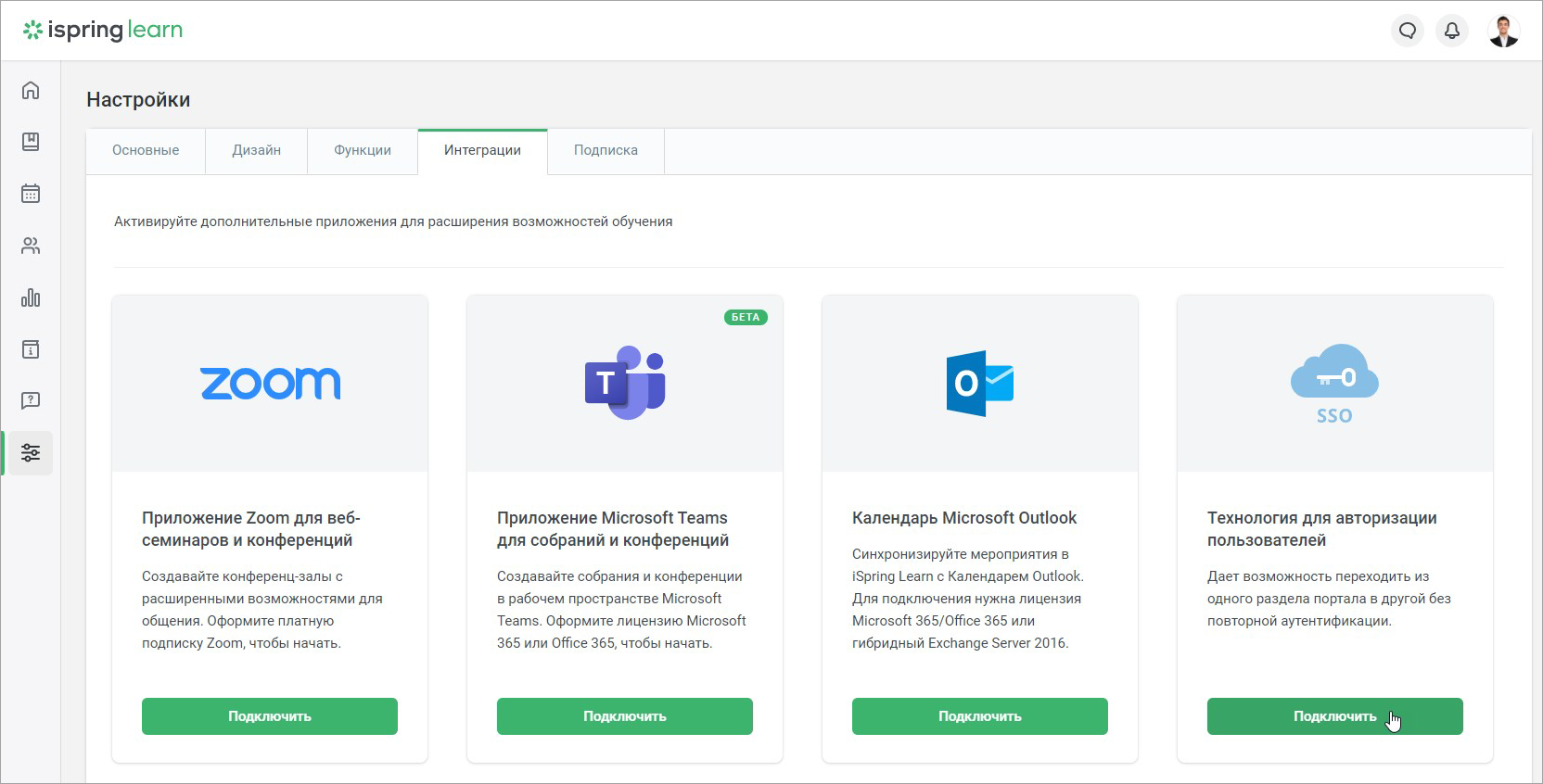The image size is (1543, 784).
Task: Click the SSO card description text
Action: (1329, 599)
